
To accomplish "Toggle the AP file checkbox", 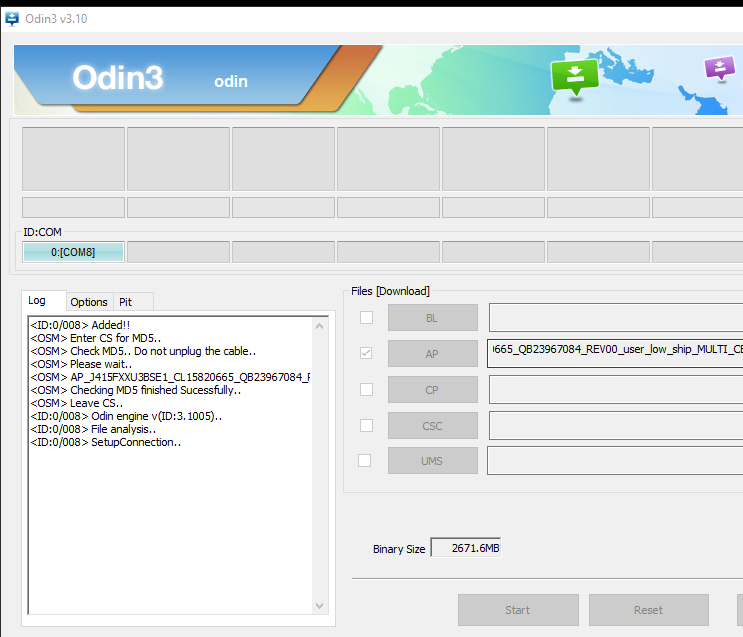I will [x=366, y=353].
